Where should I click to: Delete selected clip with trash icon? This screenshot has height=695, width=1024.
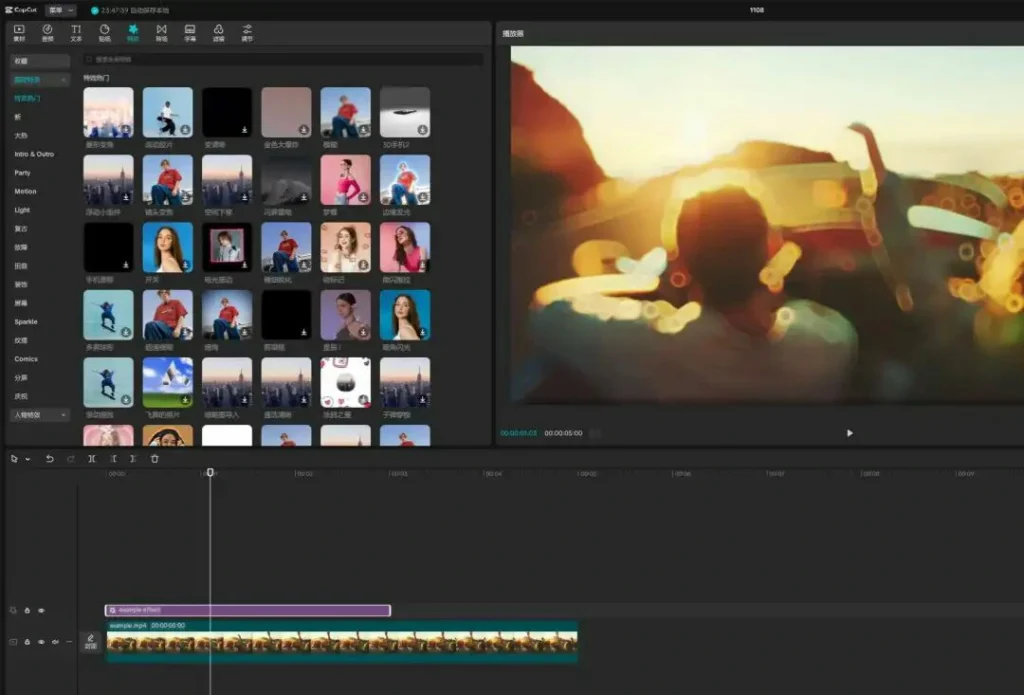(x=154, y=459)
